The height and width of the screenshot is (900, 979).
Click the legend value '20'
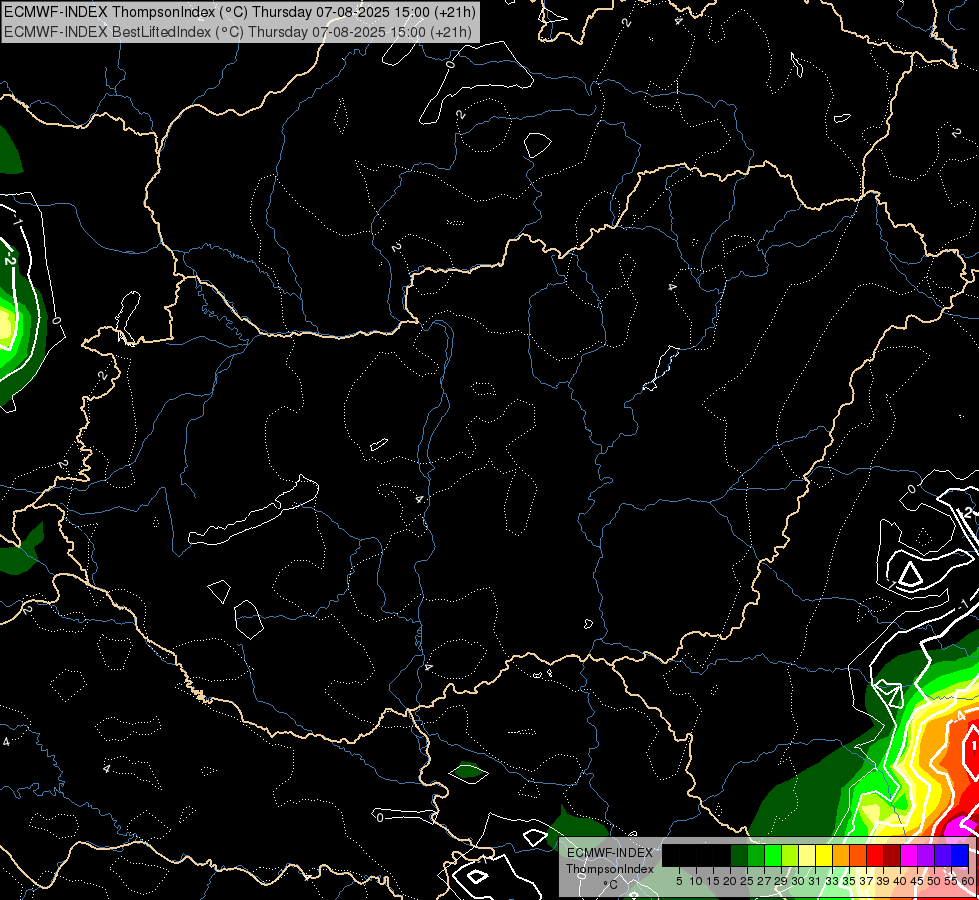point(730,881)
